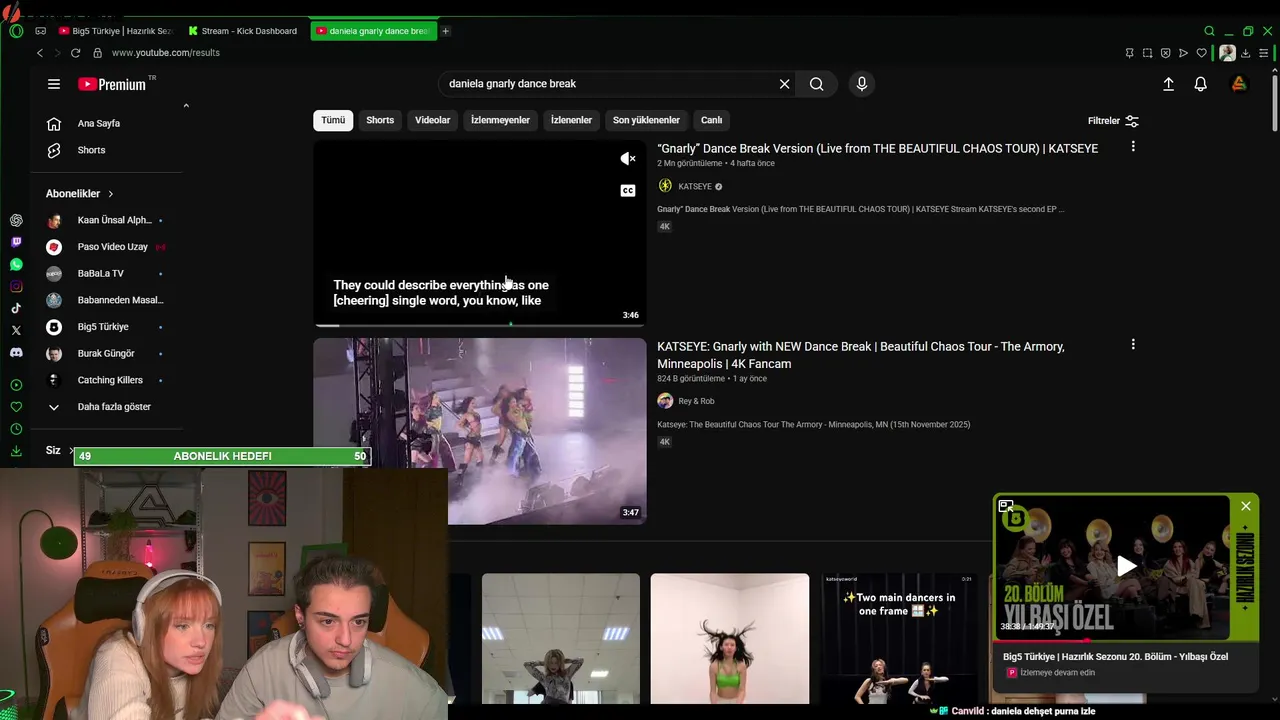Click the ad blocker shield icon

point(1165,53)
